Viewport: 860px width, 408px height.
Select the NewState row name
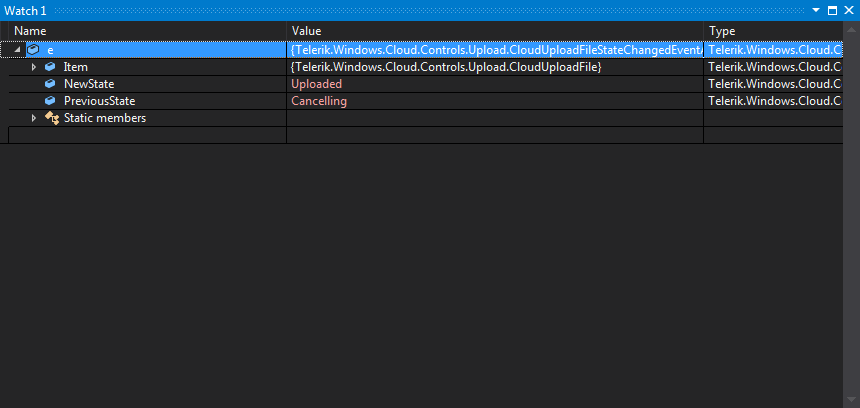pos(89,84)
